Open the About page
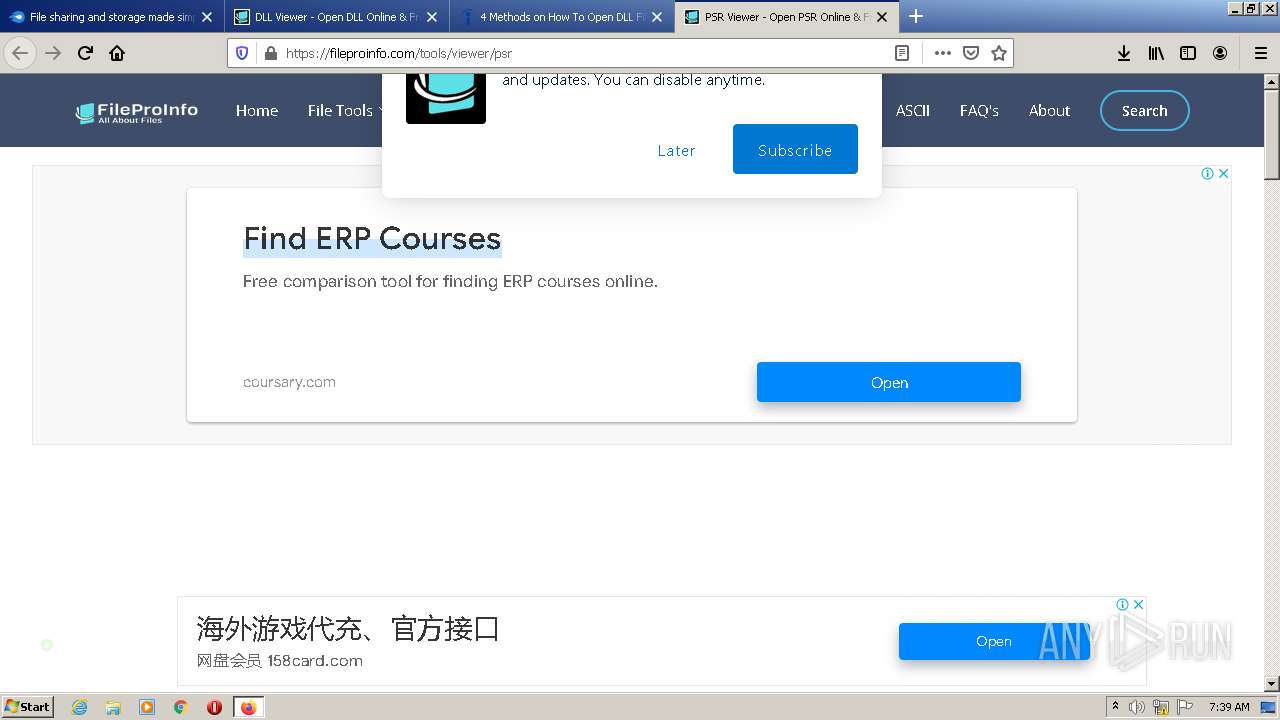 (1049, 111)
